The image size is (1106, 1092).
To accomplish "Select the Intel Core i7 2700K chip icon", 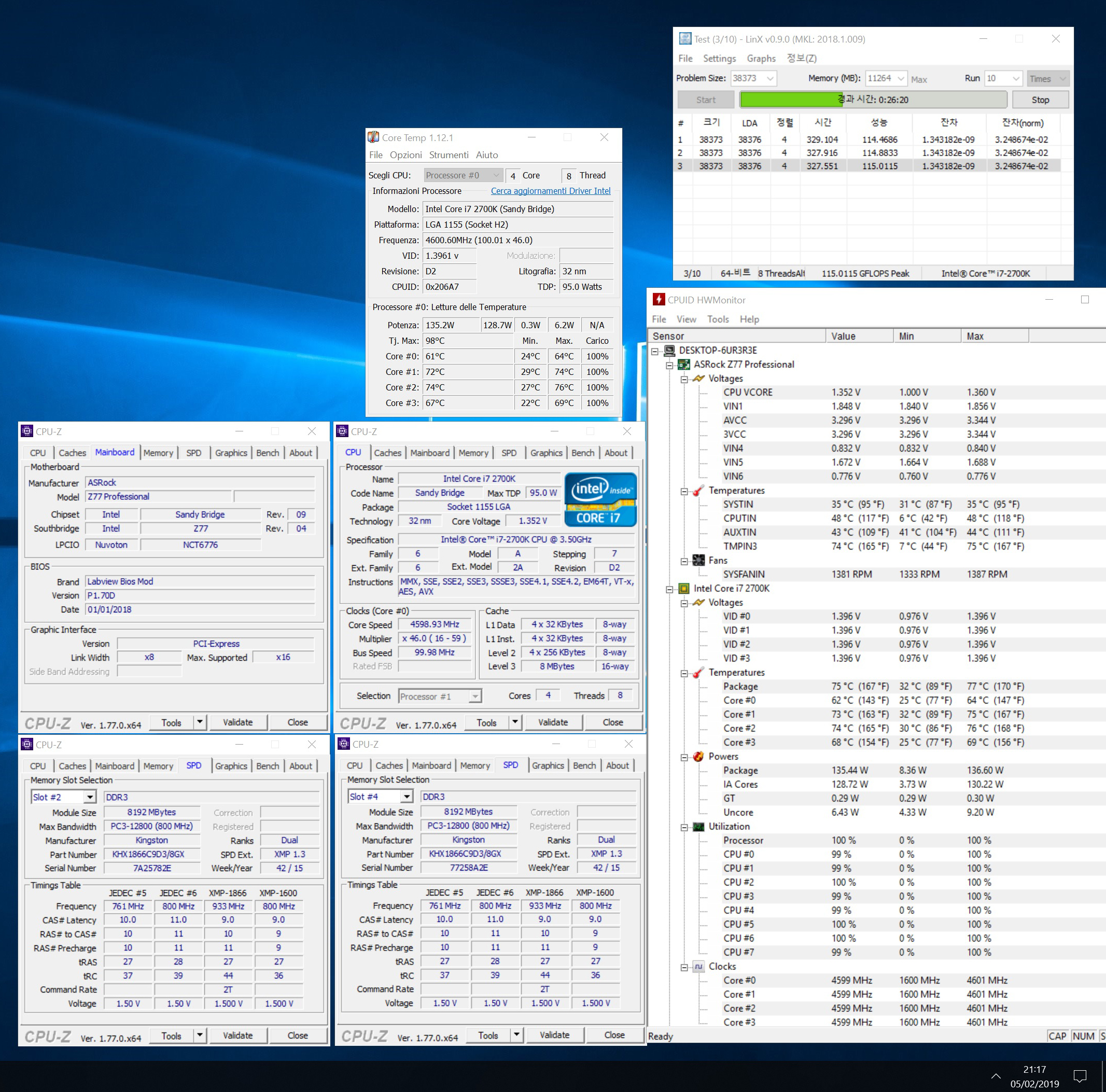I will [x=683, y=589].
